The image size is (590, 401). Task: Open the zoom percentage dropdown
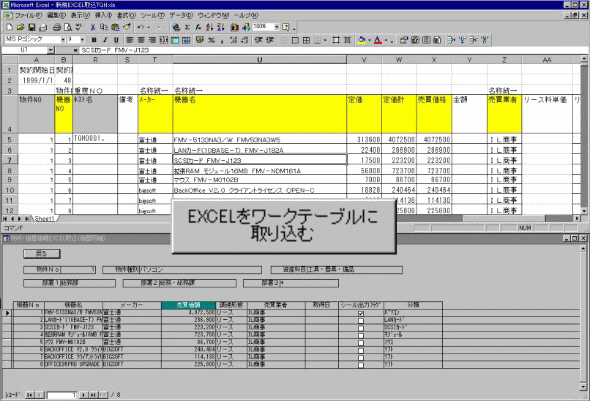(277, 27)
